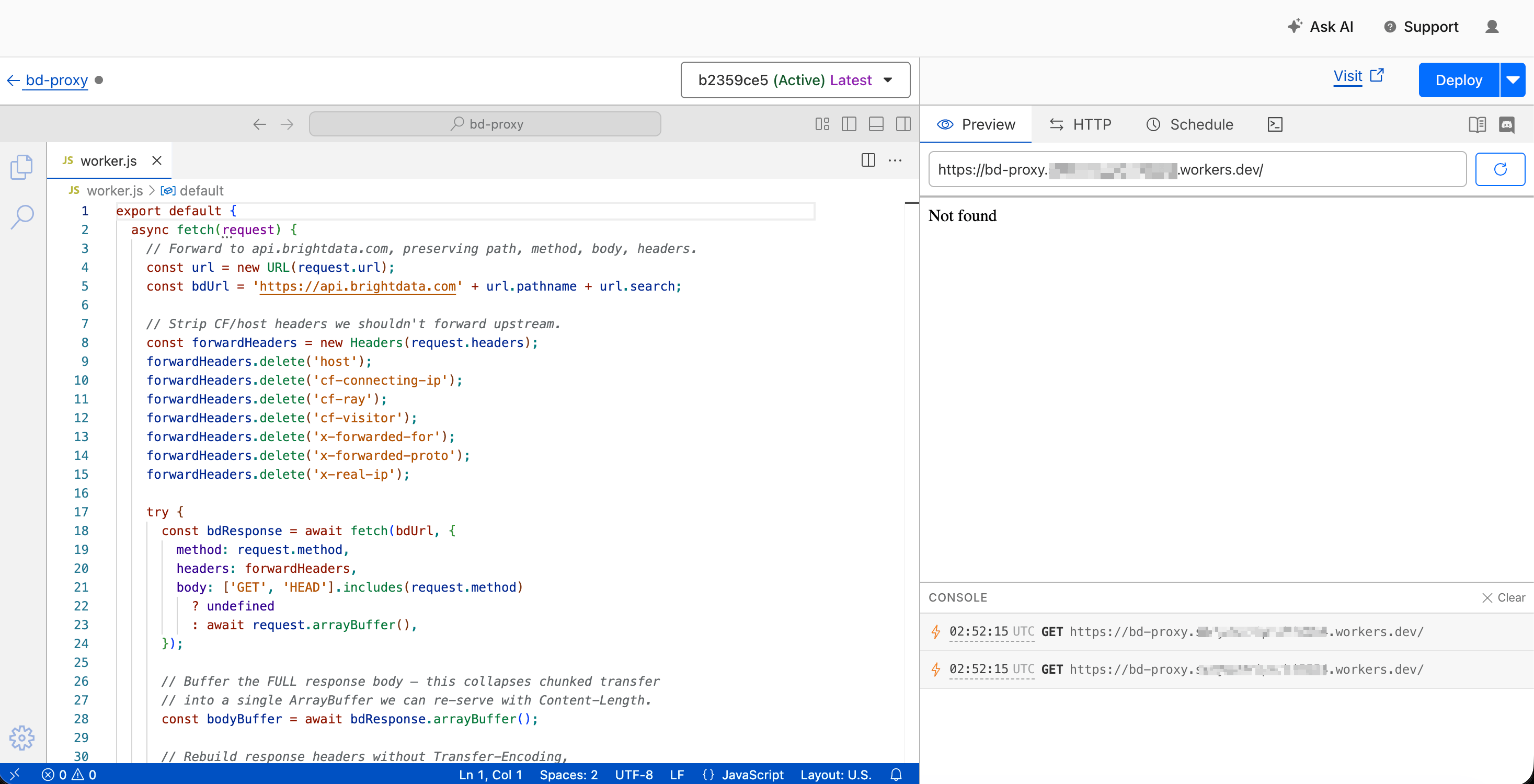Click Layout: U.S. status item

836,775
